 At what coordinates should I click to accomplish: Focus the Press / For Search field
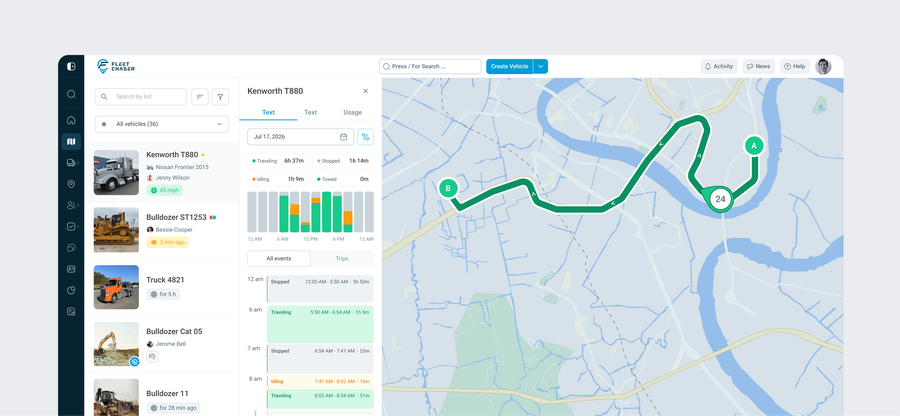pyautogui.click(x=430, y=67)
